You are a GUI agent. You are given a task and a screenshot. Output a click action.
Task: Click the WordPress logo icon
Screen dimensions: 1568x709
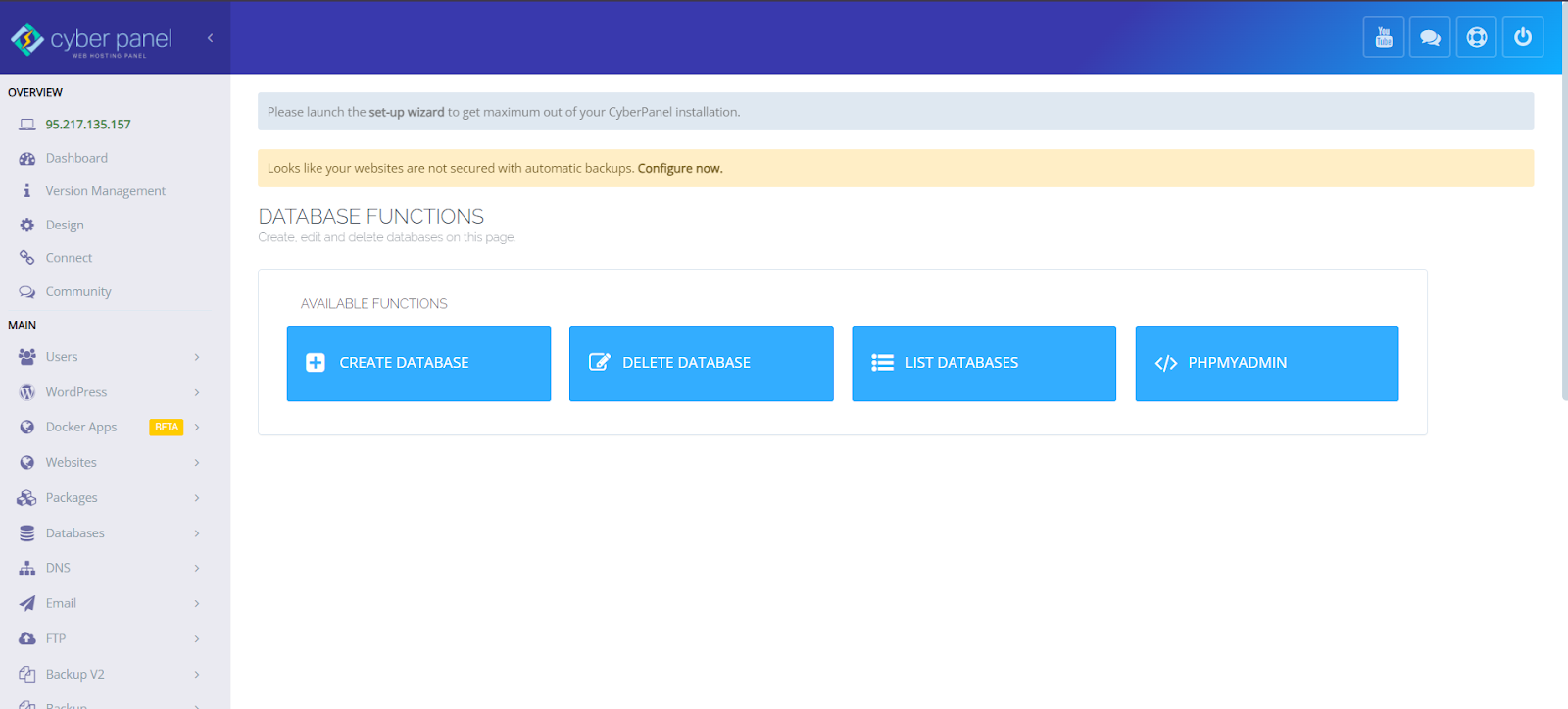click(27, 392)
